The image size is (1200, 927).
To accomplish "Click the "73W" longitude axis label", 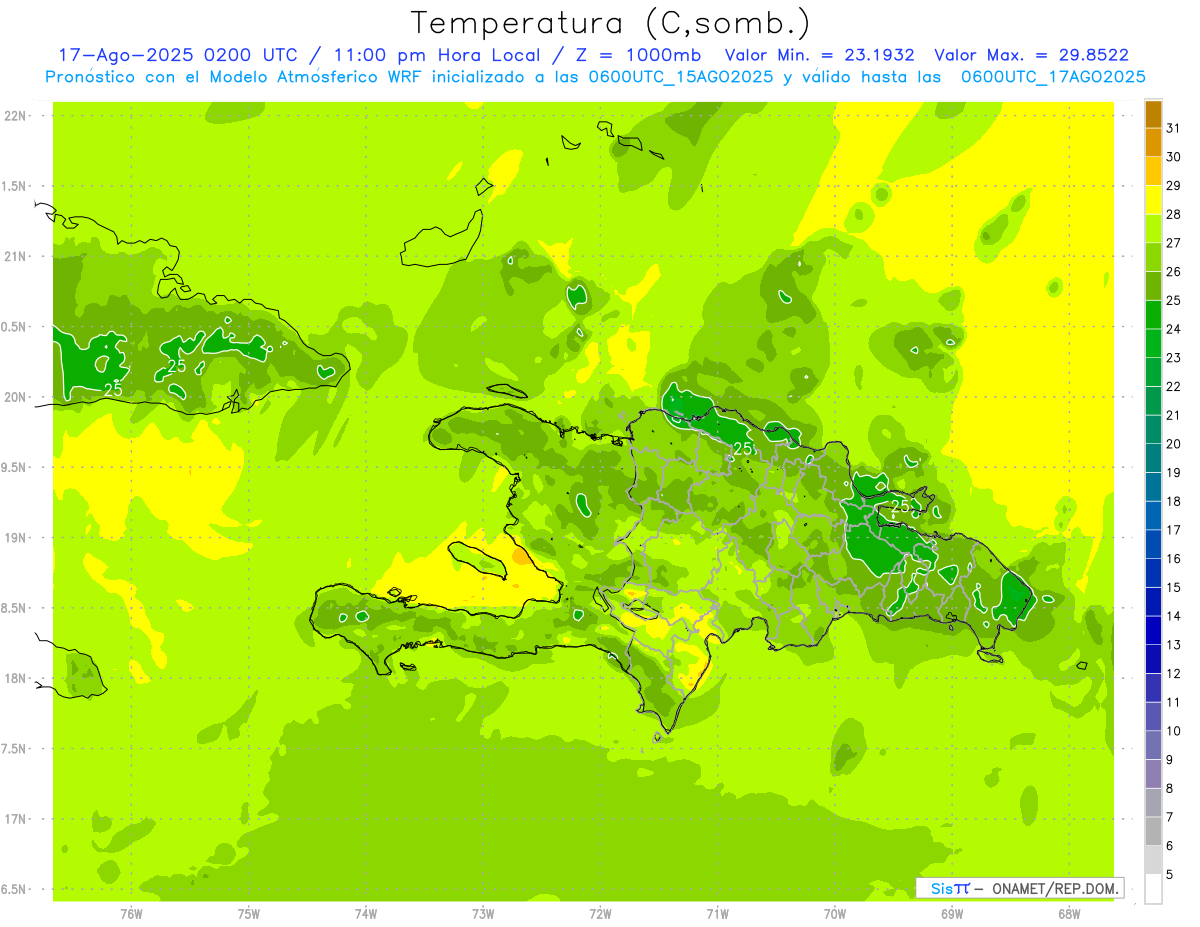I will tap(483, 913).
